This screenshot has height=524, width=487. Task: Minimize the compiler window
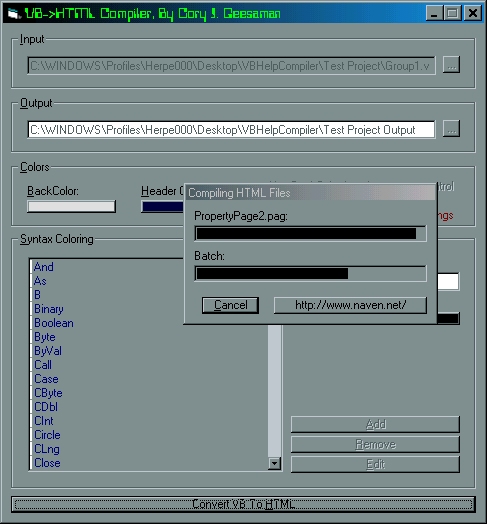coord(434,14)
